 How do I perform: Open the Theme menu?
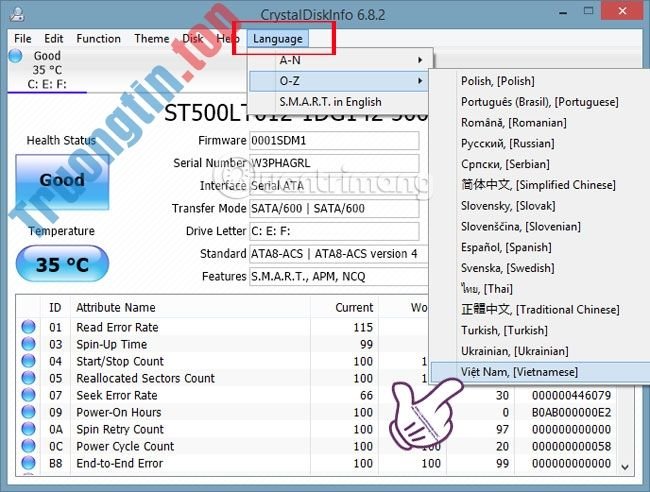(152, 39)
